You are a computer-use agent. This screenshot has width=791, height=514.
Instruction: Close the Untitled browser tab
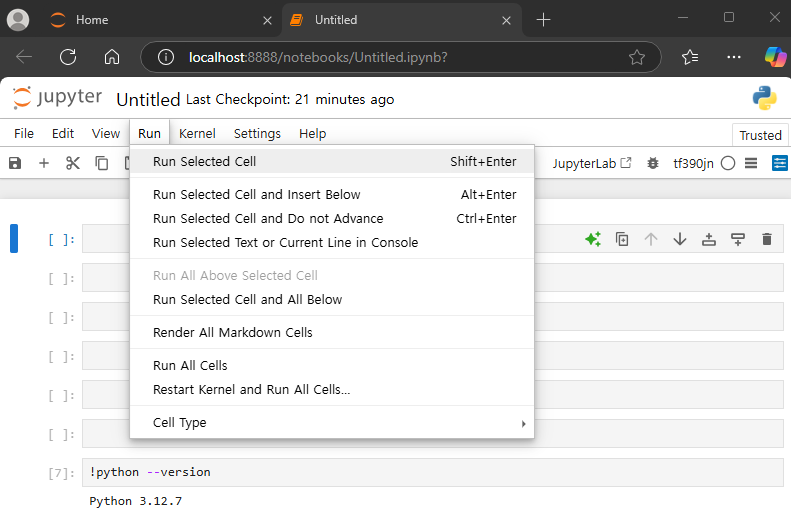[506, 20]
